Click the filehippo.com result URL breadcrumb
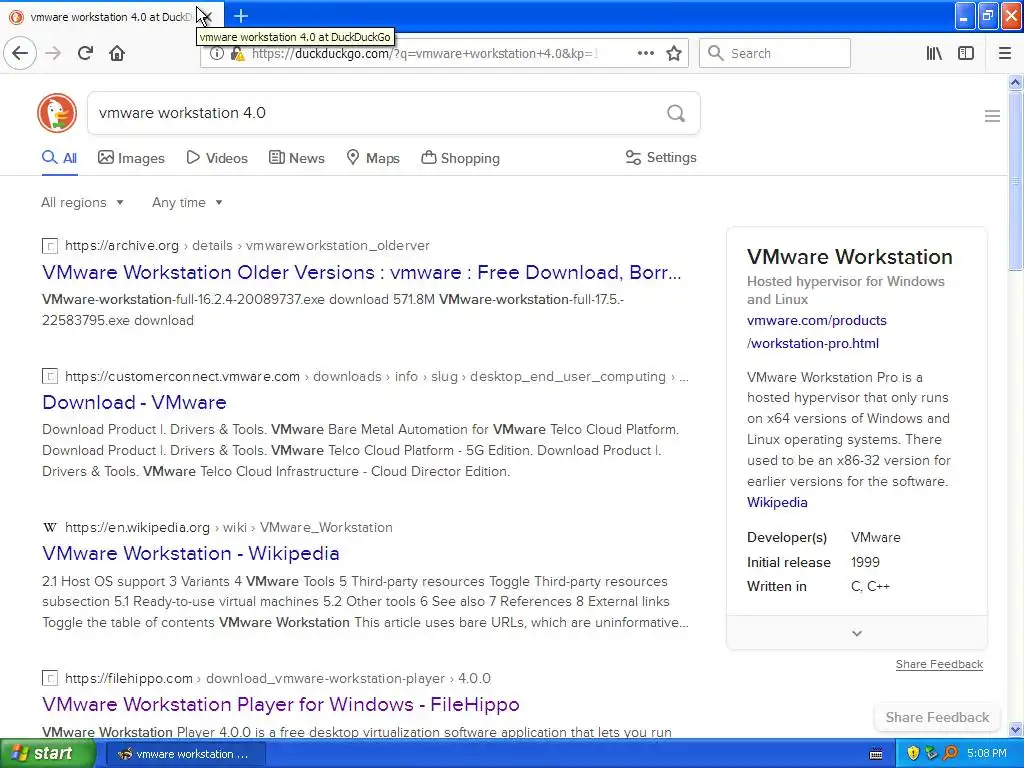 click(x=278, y=678)
